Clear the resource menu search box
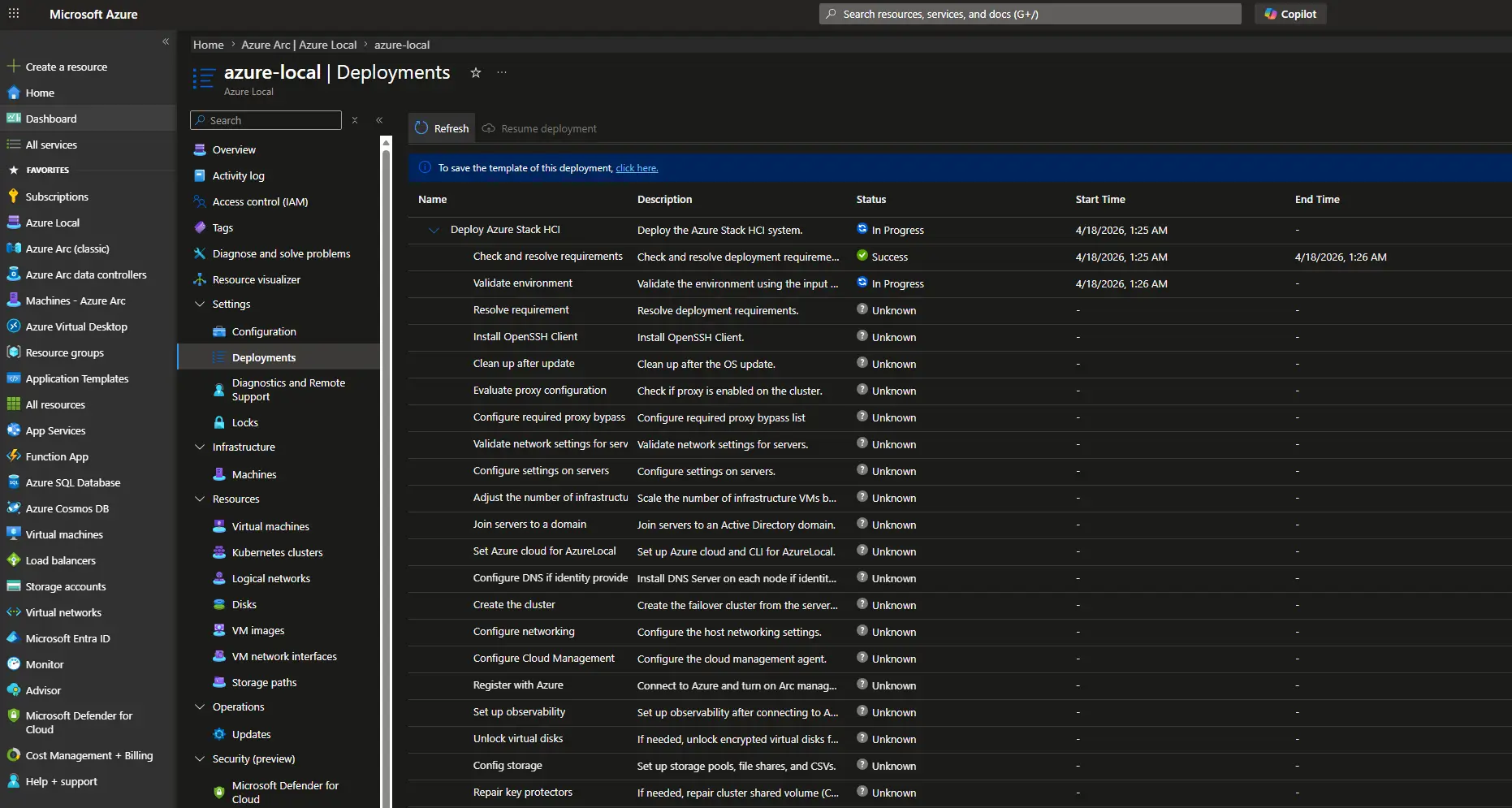 point(355,120)
